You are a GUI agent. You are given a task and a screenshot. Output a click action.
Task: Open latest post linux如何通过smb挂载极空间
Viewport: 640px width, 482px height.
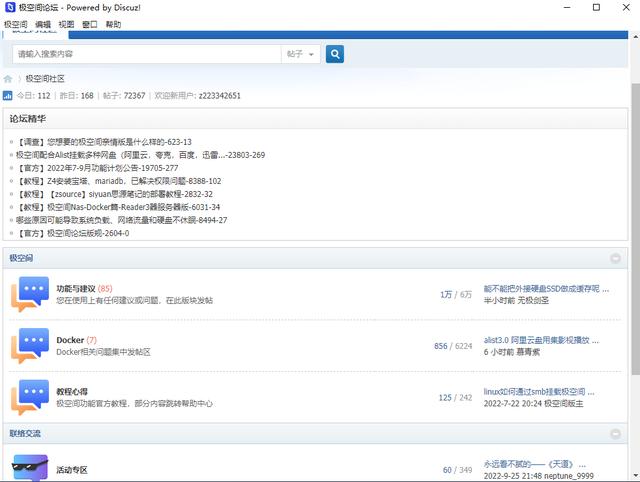[x=539, y=392]
